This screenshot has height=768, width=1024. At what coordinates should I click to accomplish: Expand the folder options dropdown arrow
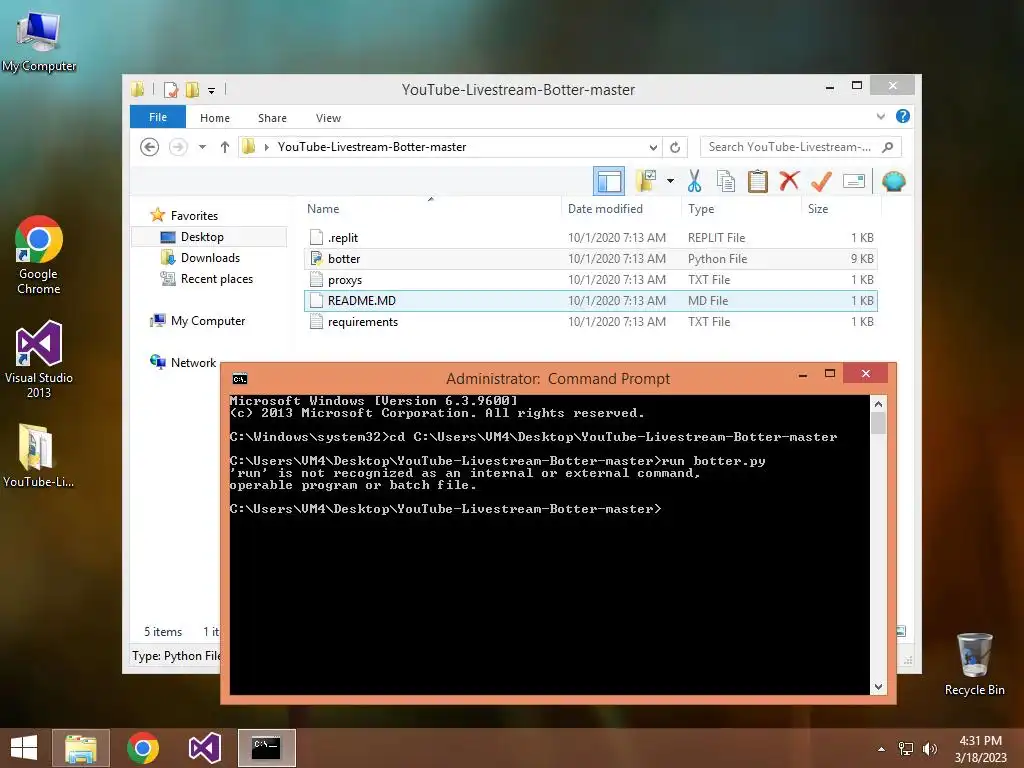click(670, 181)
